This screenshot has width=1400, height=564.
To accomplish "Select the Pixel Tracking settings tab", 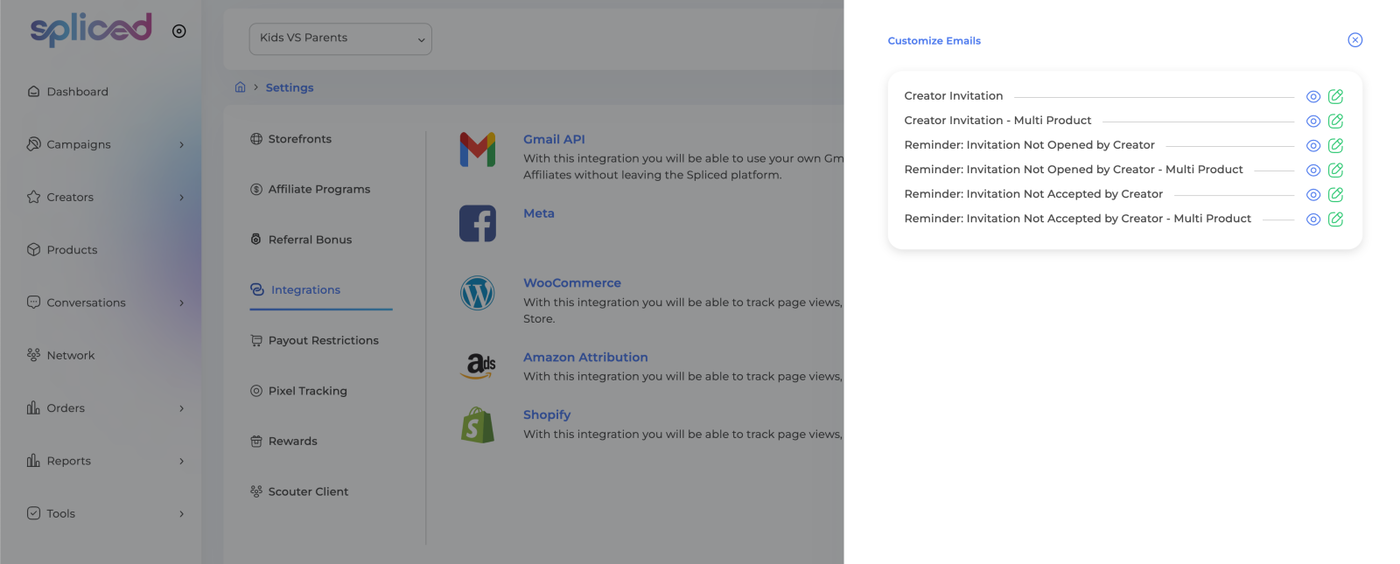I will pyautogui.click(x=307, y=391).
